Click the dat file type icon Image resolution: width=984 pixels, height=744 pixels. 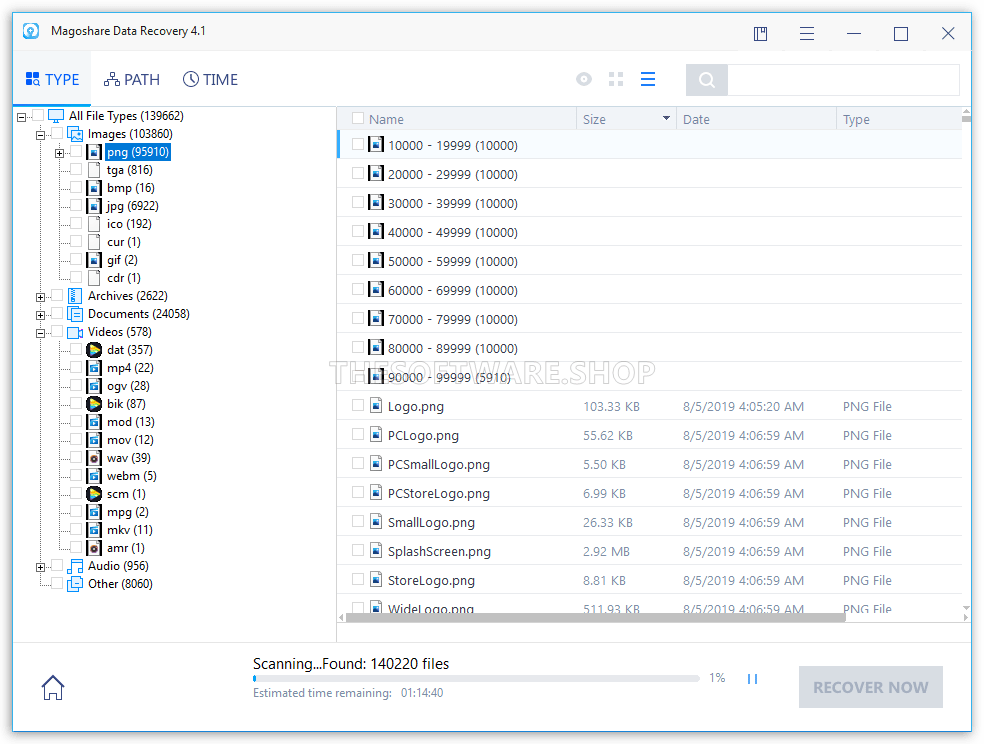(x=94, y=350)
